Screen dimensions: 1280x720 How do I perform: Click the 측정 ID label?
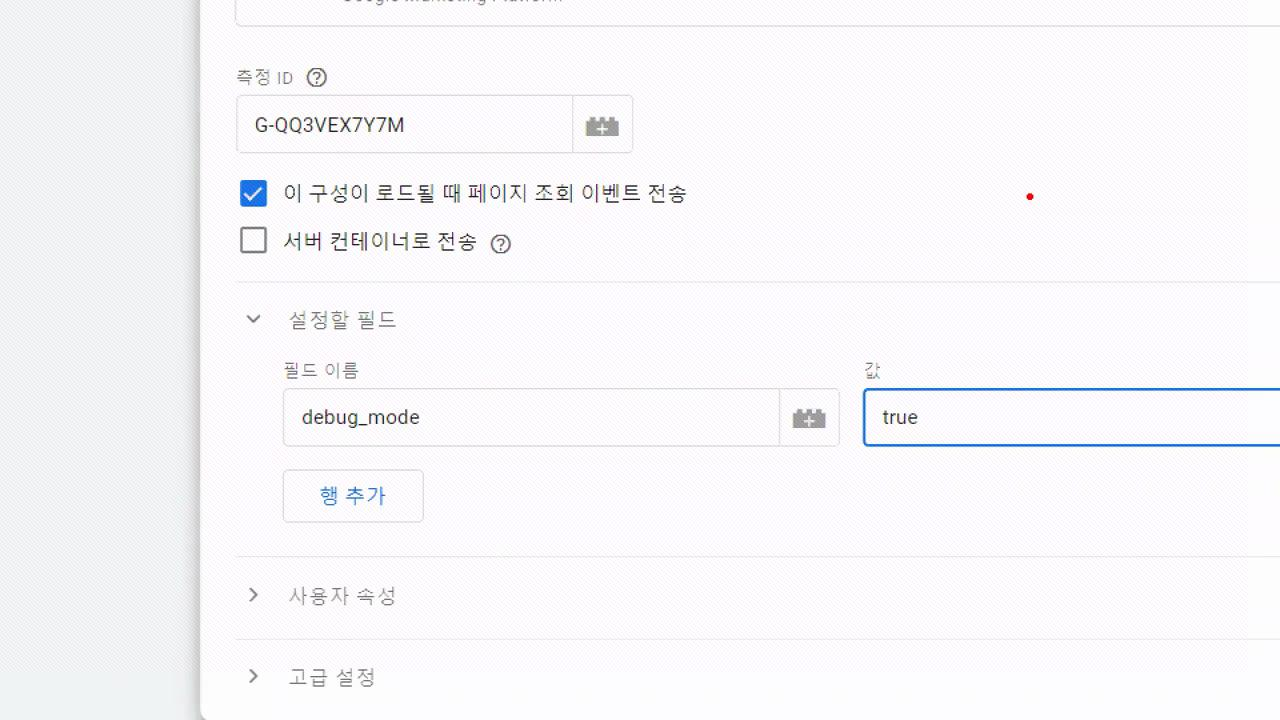(265, 78)
